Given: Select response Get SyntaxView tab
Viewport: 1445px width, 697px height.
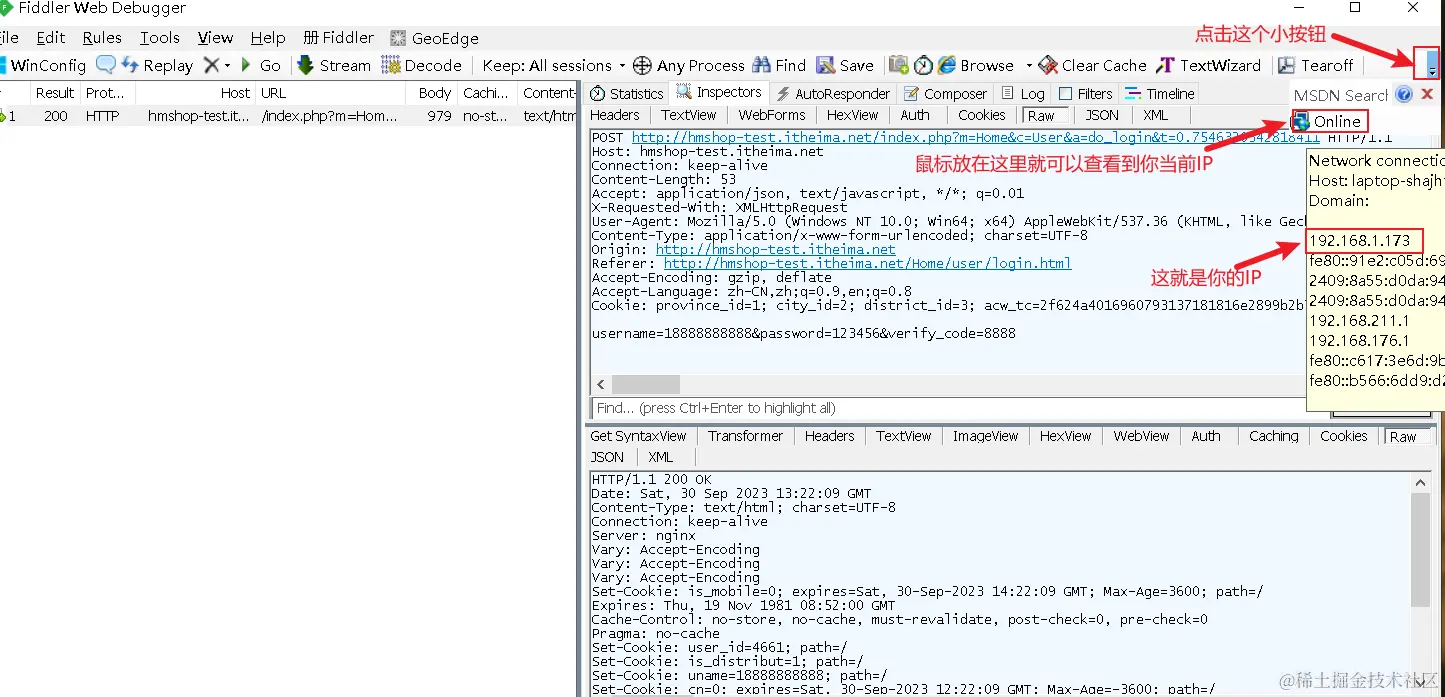Looking at the screenshot, I should 638,436.
